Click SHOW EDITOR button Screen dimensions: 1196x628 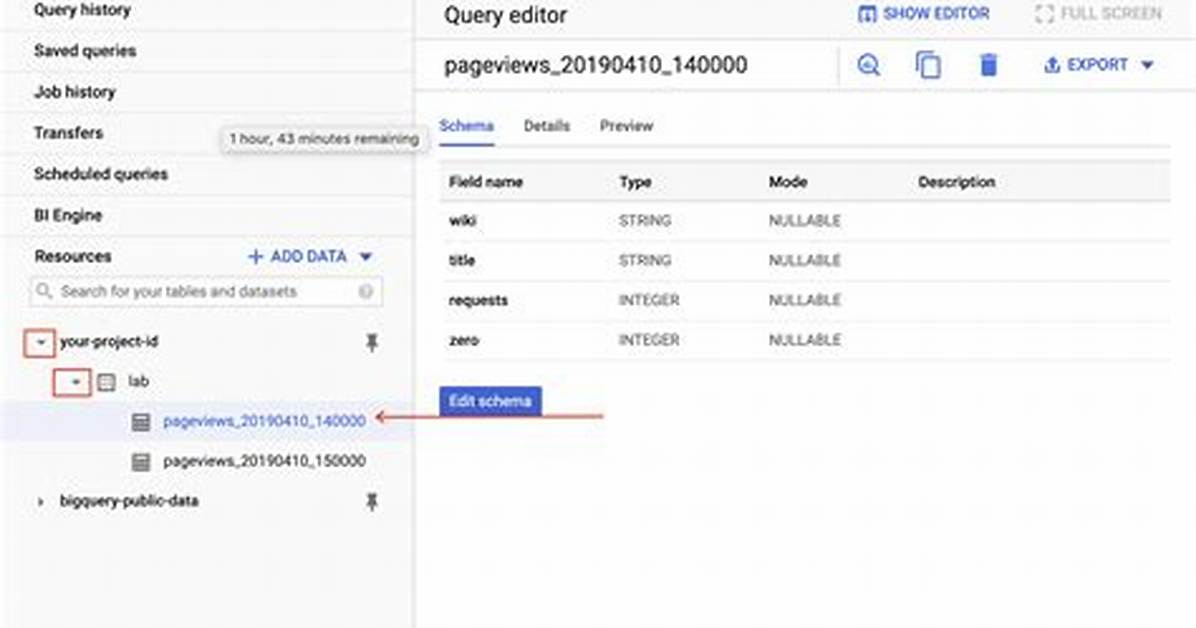[x=924, y=14]
